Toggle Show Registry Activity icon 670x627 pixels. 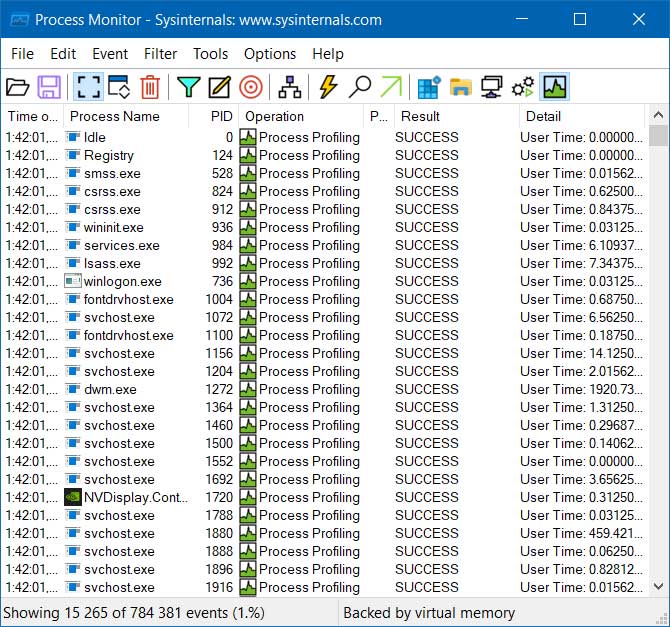pos(429,87)
